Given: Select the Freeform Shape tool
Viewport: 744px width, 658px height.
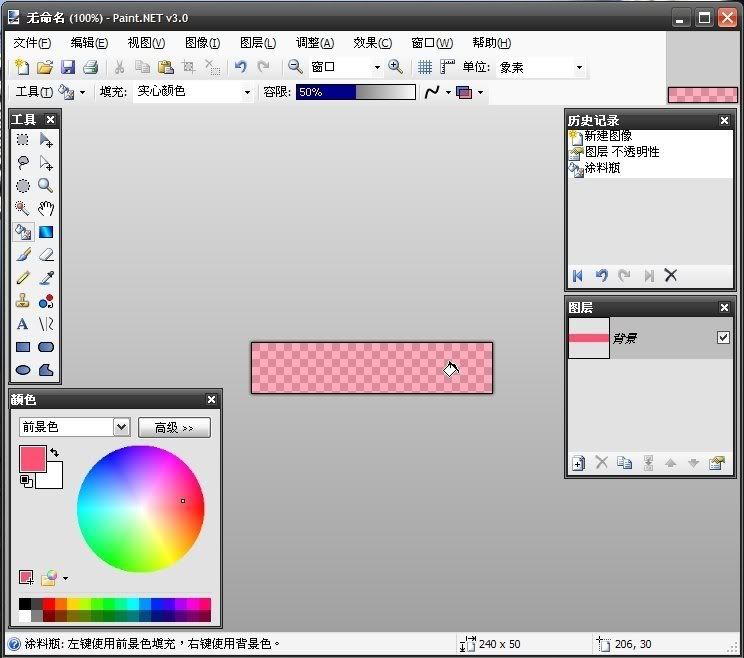Looking at the screenshot, I should pos(46,370).
